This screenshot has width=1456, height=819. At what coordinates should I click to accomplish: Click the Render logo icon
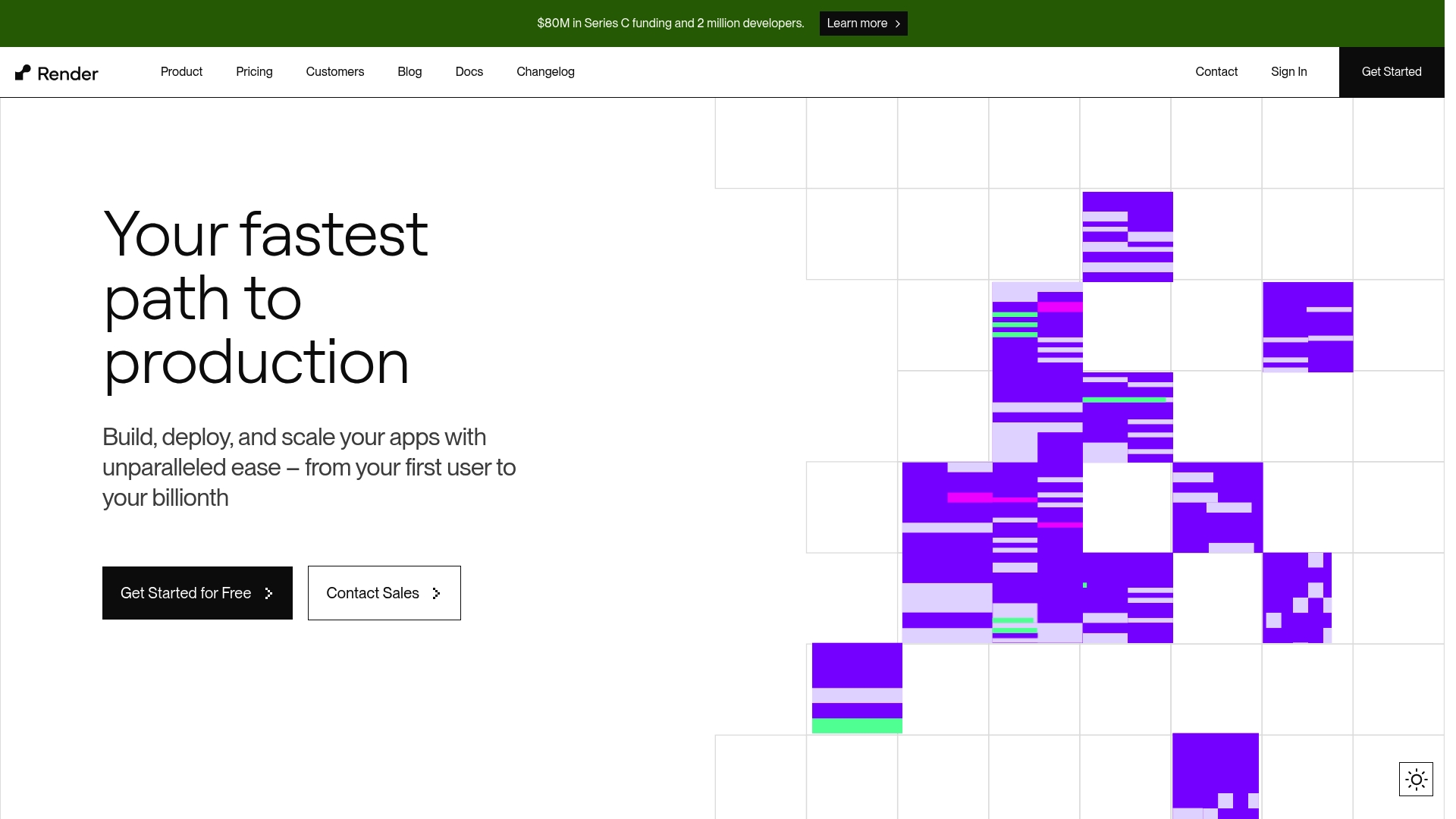coord(23,72)
